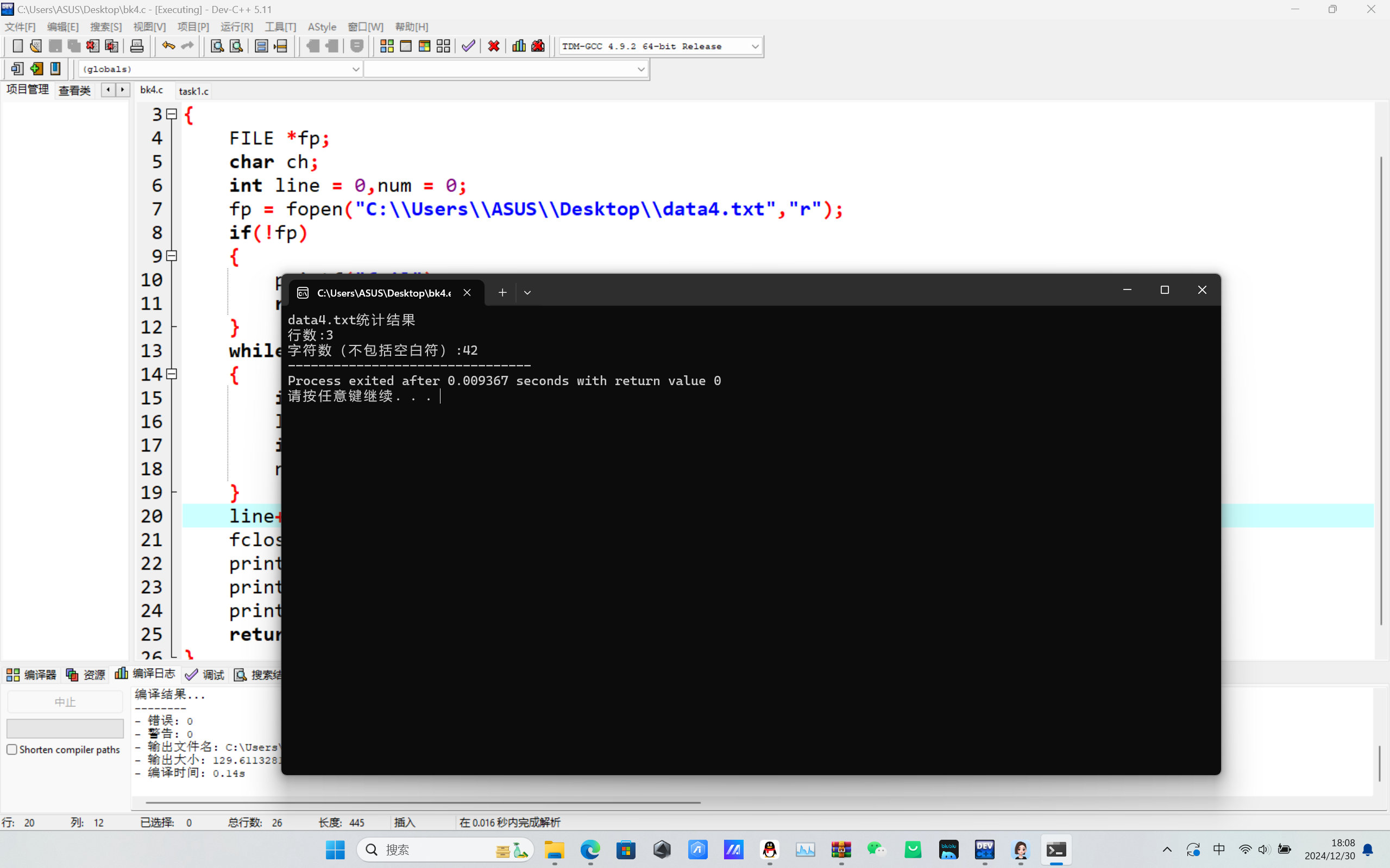Open the 运行[R] menu
Image resolution: width=1390 pixels, height=868 pixels.
[236, 27]
